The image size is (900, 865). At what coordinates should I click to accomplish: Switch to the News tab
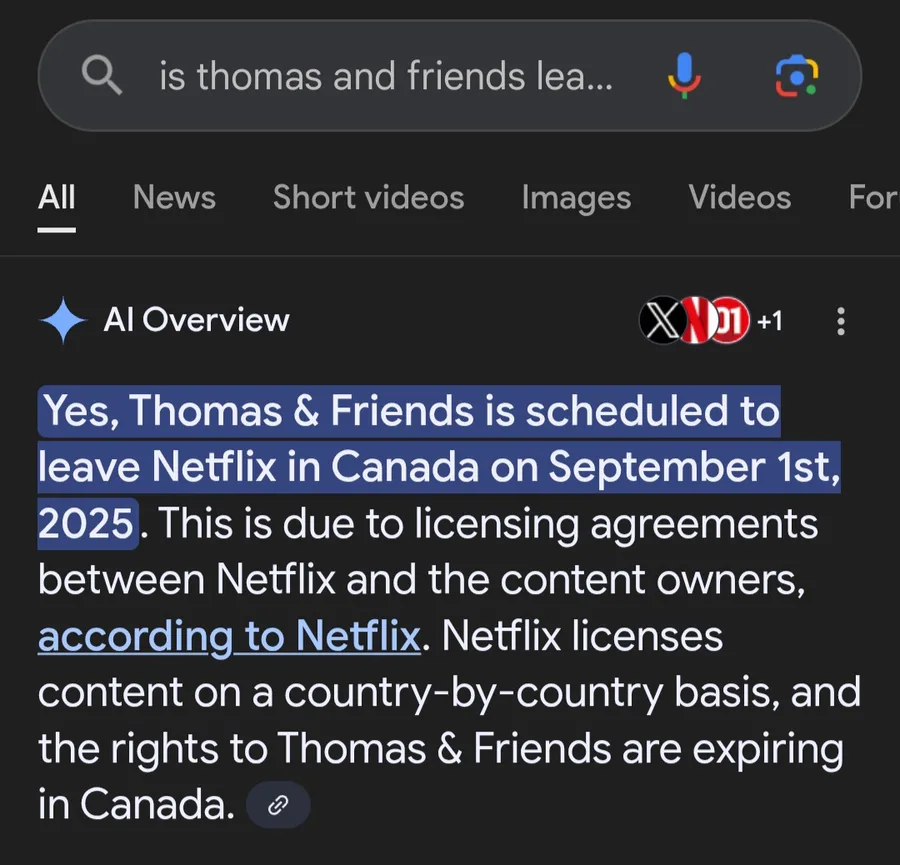tap(174, 197)
